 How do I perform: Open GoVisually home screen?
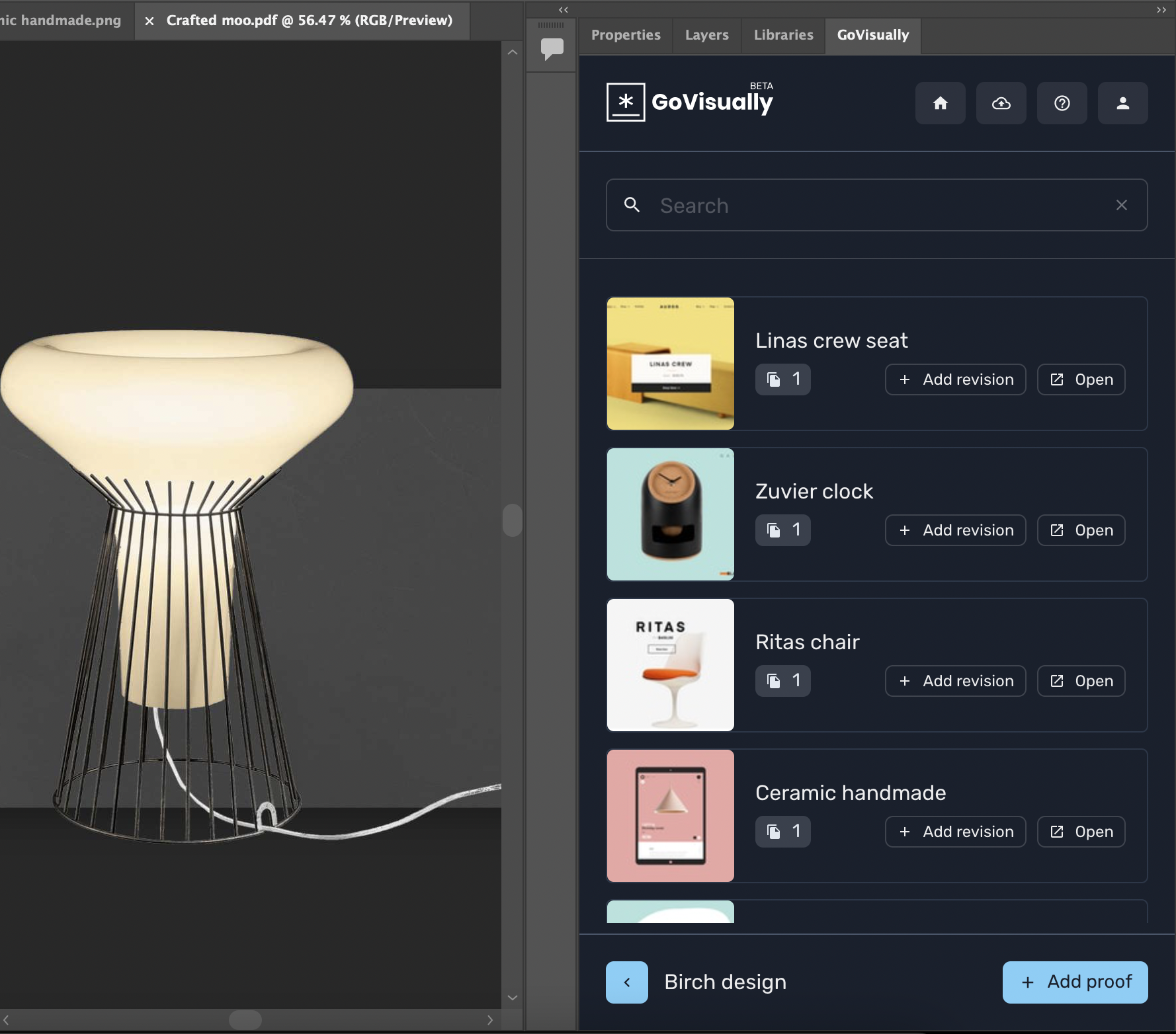tap(940, 103)
